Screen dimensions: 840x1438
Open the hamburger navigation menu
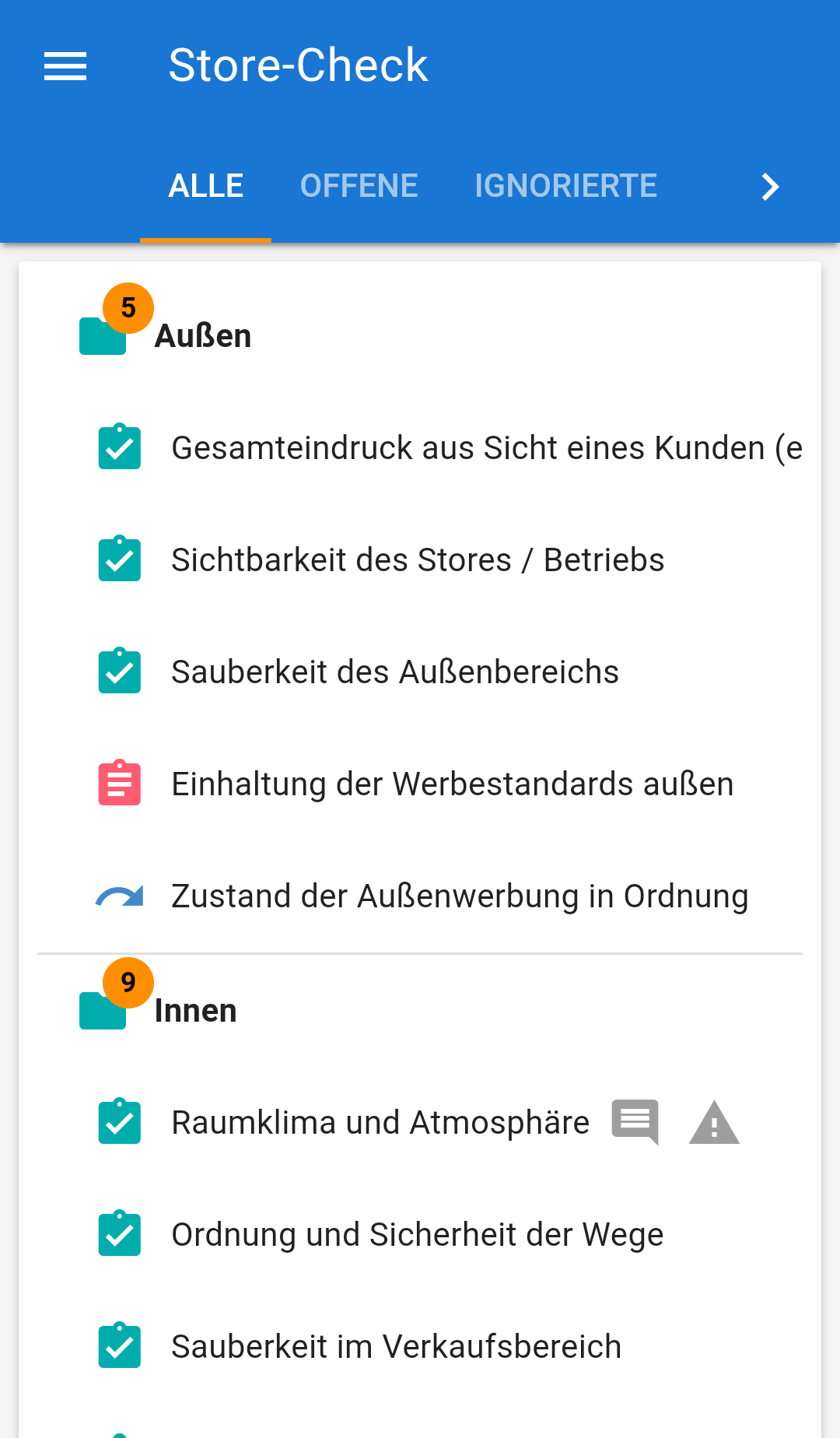[x=65, y=66]
